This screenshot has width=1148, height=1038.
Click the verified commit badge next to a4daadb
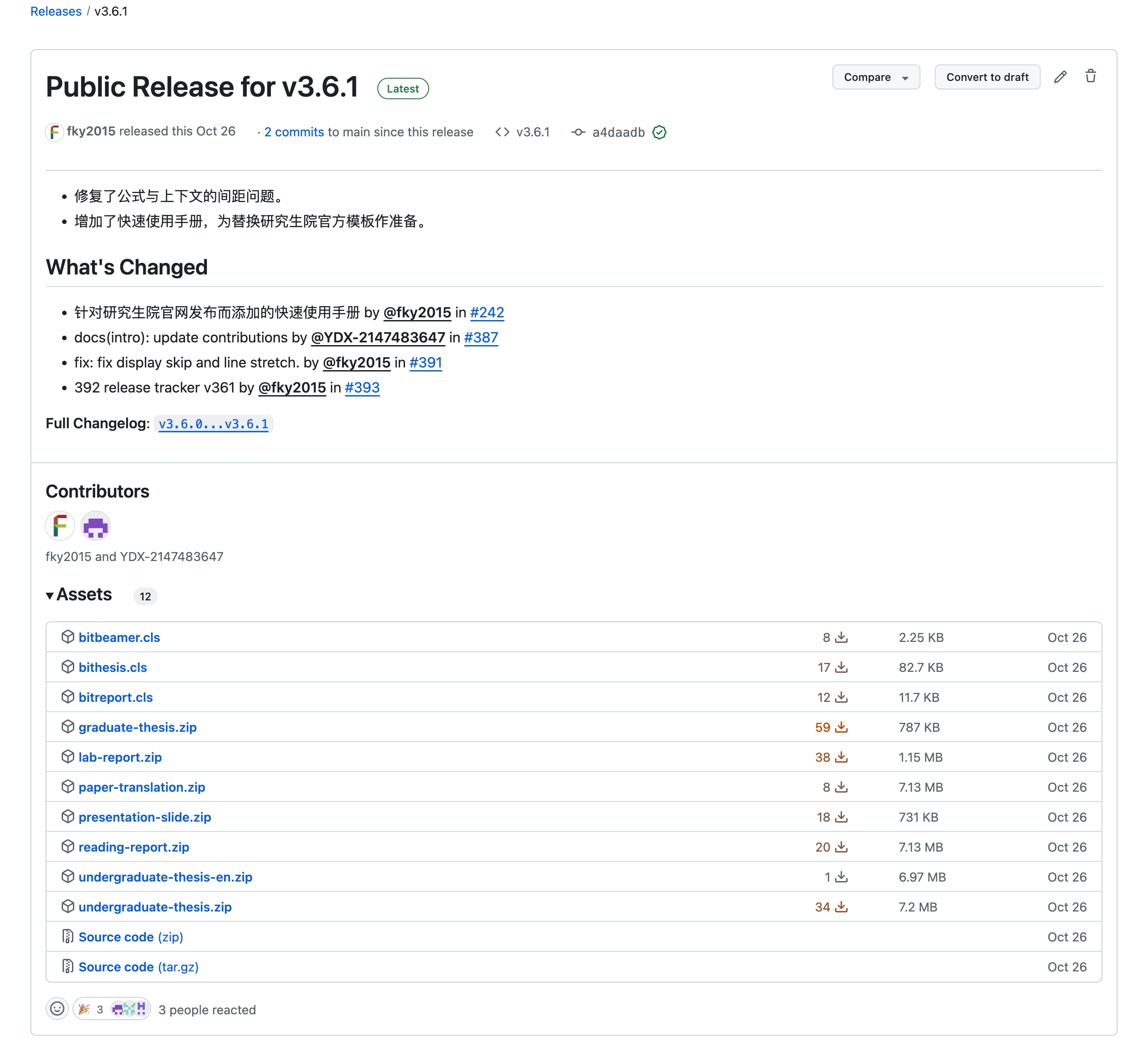coord(659,132)
